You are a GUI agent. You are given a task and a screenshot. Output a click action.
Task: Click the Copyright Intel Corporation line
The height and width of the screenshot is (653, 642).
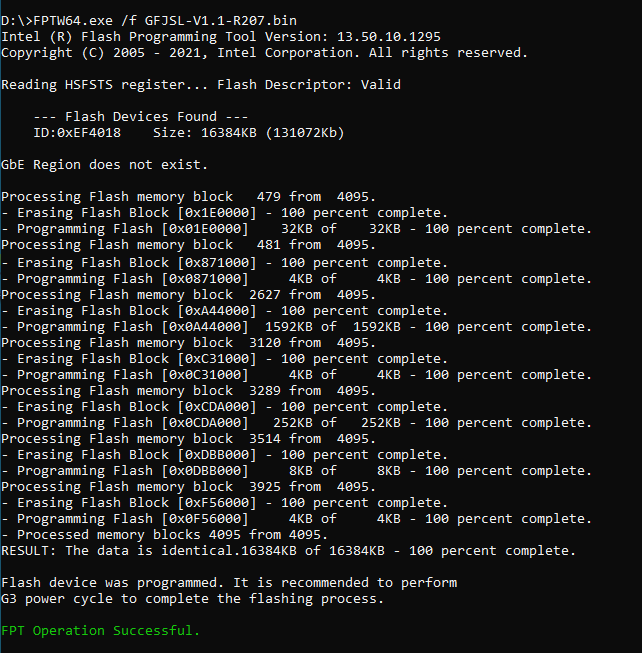(264, 53)
